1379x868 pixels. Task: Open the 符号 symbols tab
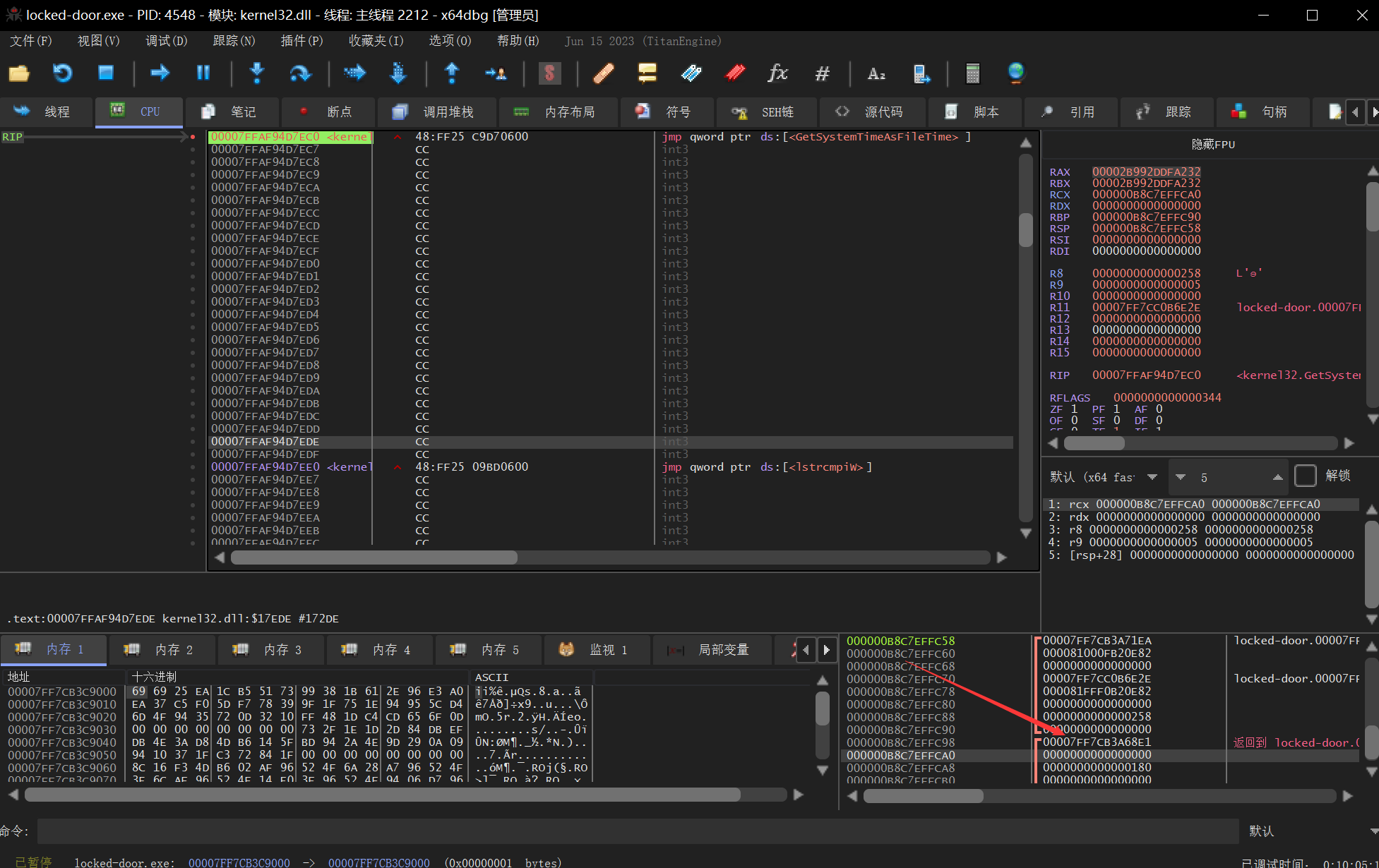coord(667,111)
